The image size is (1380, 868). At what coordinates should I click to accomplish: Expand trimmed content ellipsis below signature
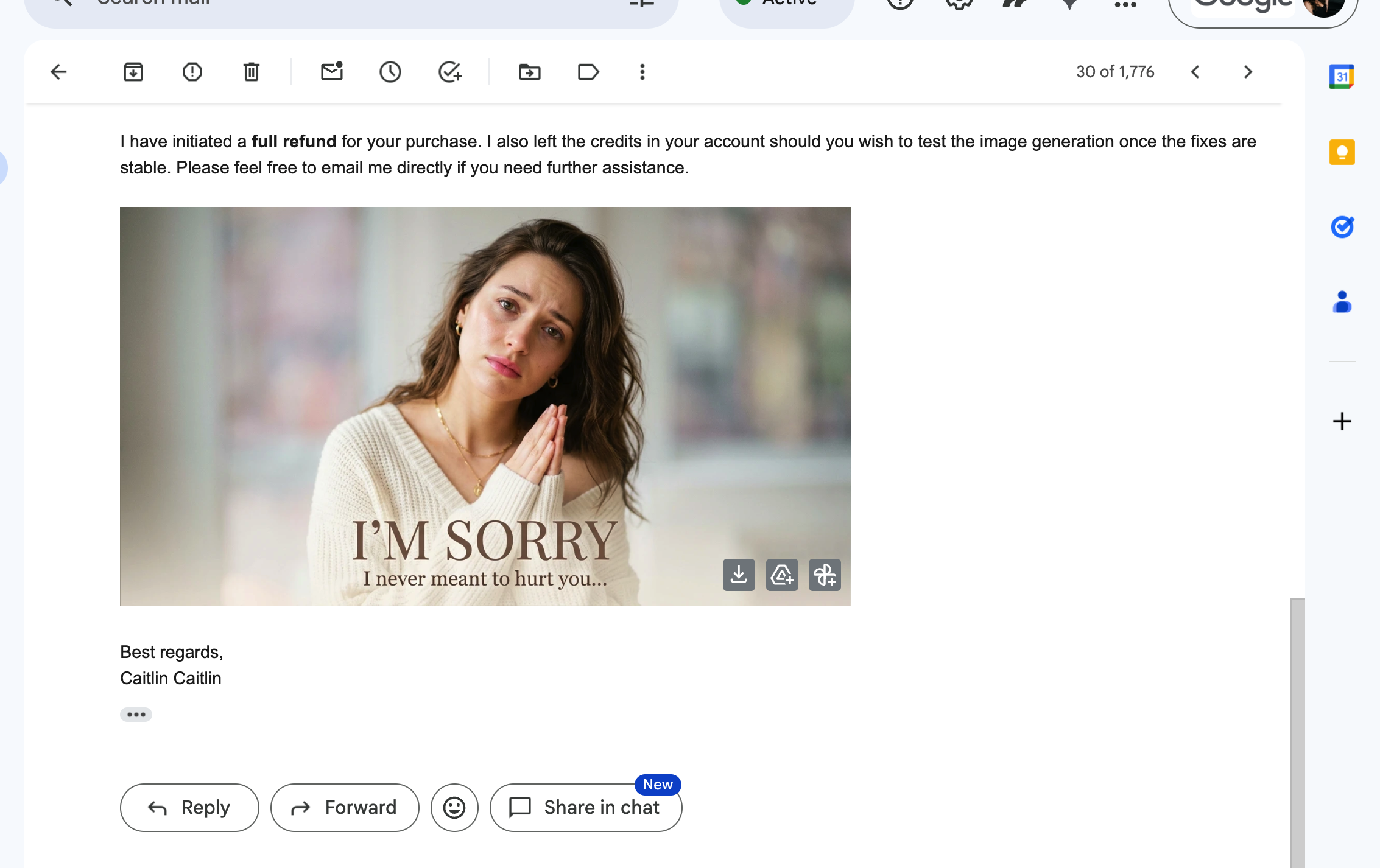tap(136, 714)
